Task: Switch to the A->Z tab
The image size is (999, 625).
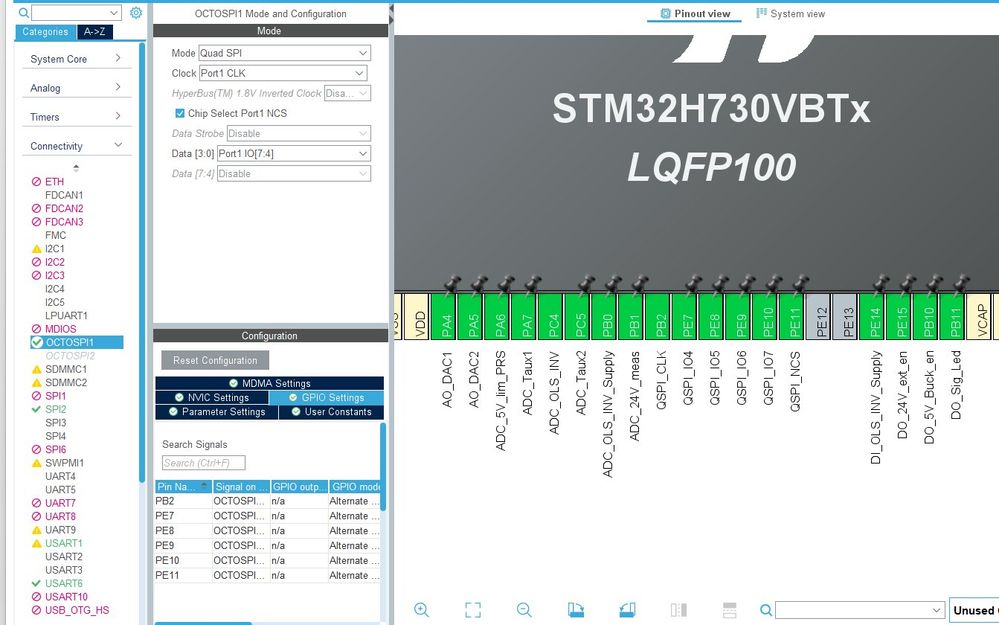Action: [x=95, y=32]
